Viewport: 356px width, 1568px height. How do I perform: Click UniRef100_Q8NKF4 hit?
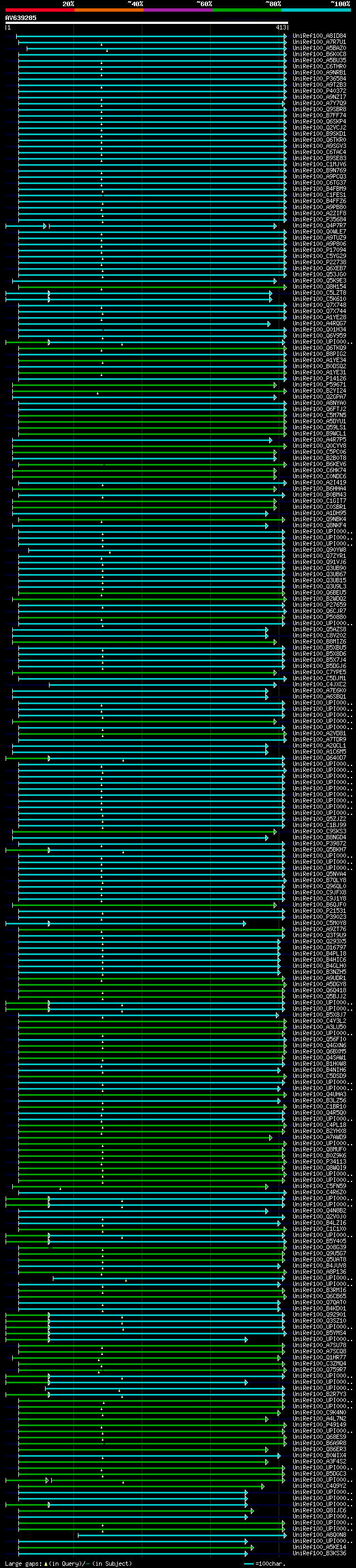pos(319,525)
